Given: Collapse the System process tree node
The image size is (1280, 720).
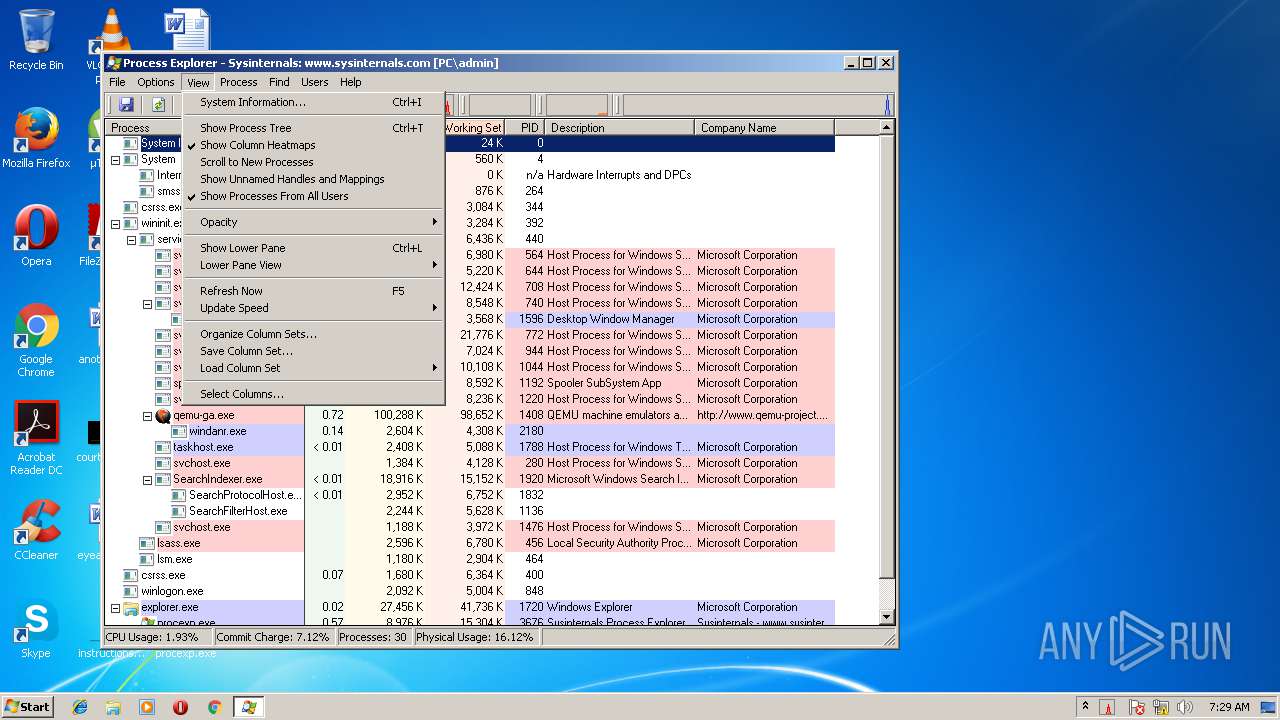Looking at the screenshot, I should 115,159.
